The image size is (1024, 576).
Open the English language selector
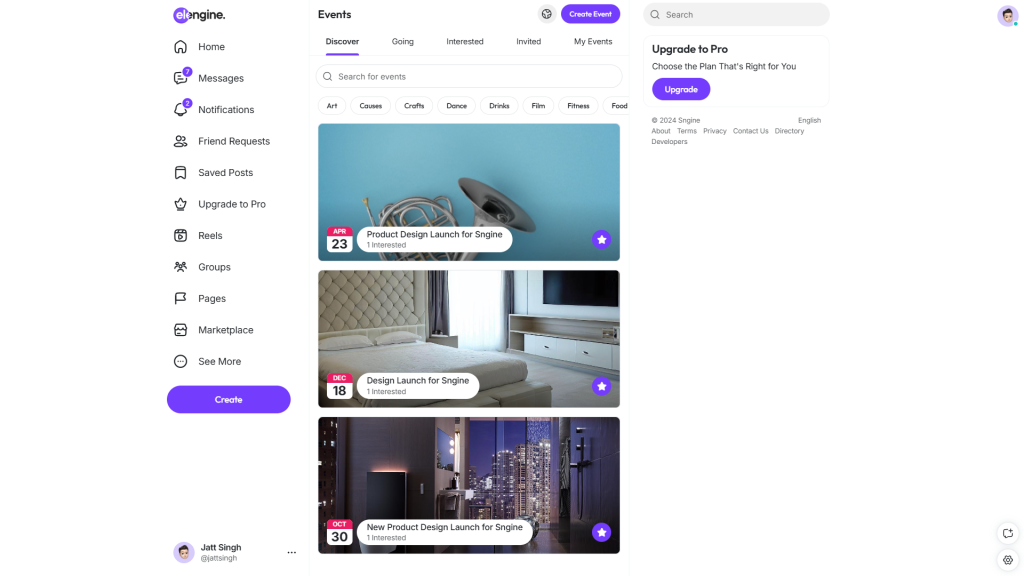coord(809,120)
